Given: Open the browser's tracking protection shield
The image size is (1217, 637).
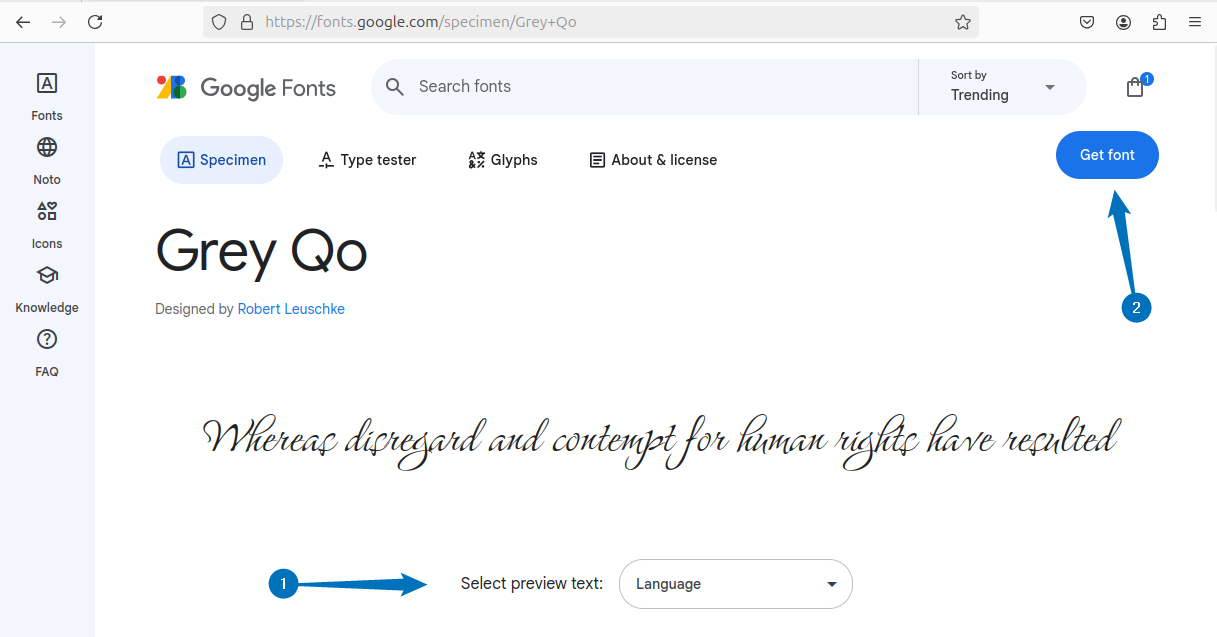Looking at the screenshot, I should (217, 21).
